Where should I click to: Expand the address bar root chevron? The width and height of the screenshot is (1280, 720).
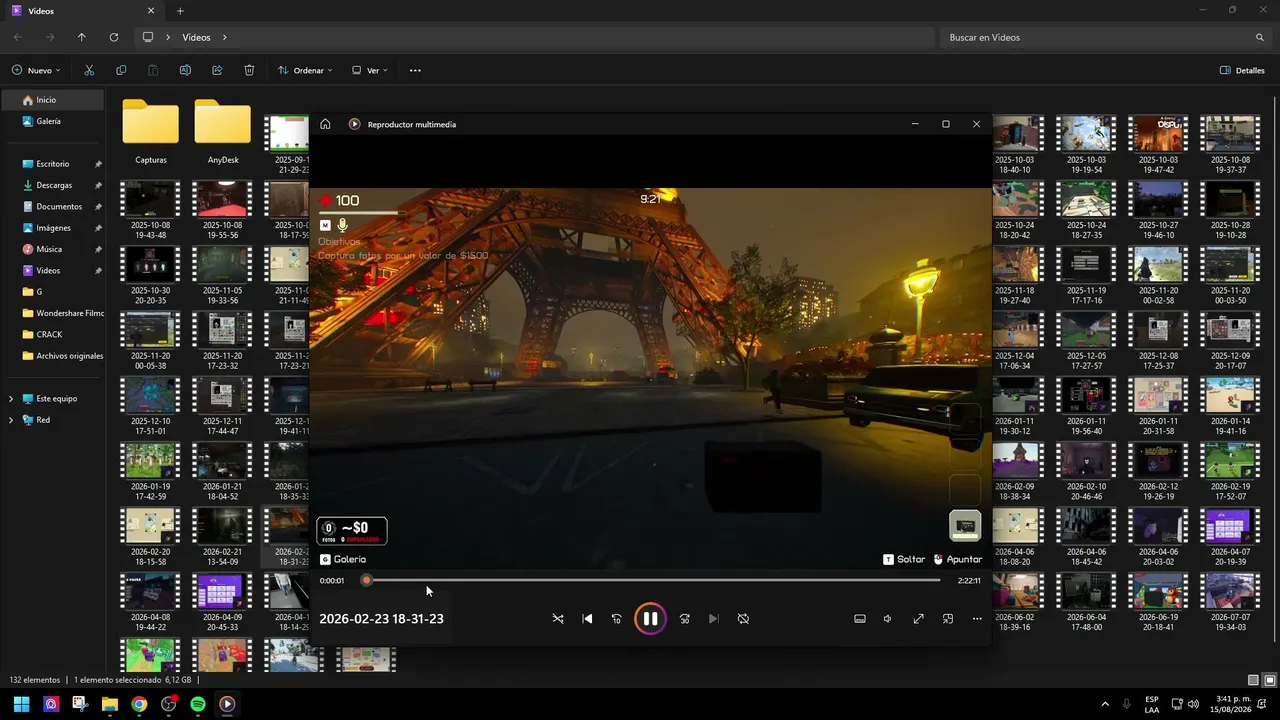coord(167,37)
